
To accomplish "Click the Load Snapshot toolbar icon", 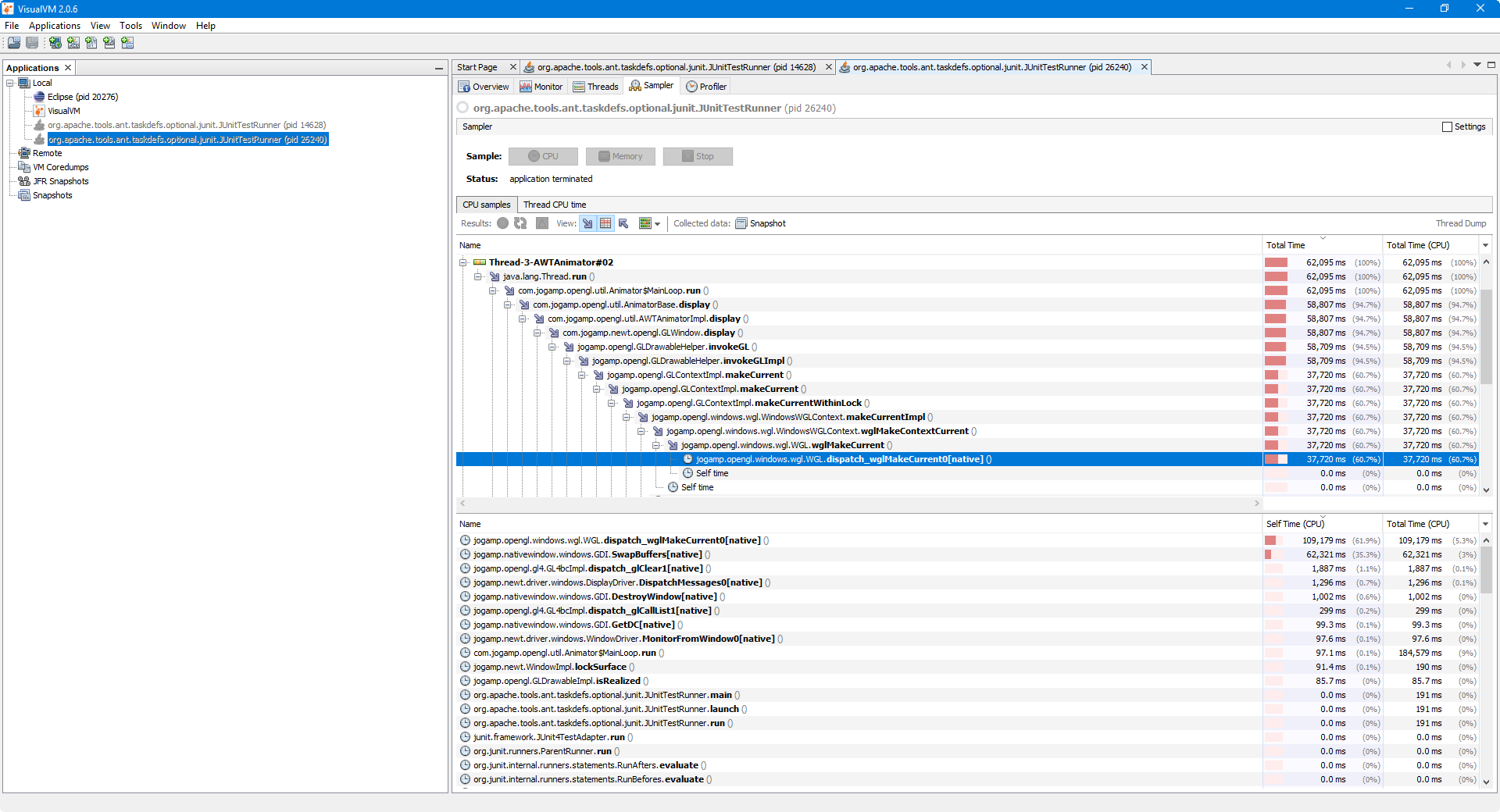I will [14, 43].
